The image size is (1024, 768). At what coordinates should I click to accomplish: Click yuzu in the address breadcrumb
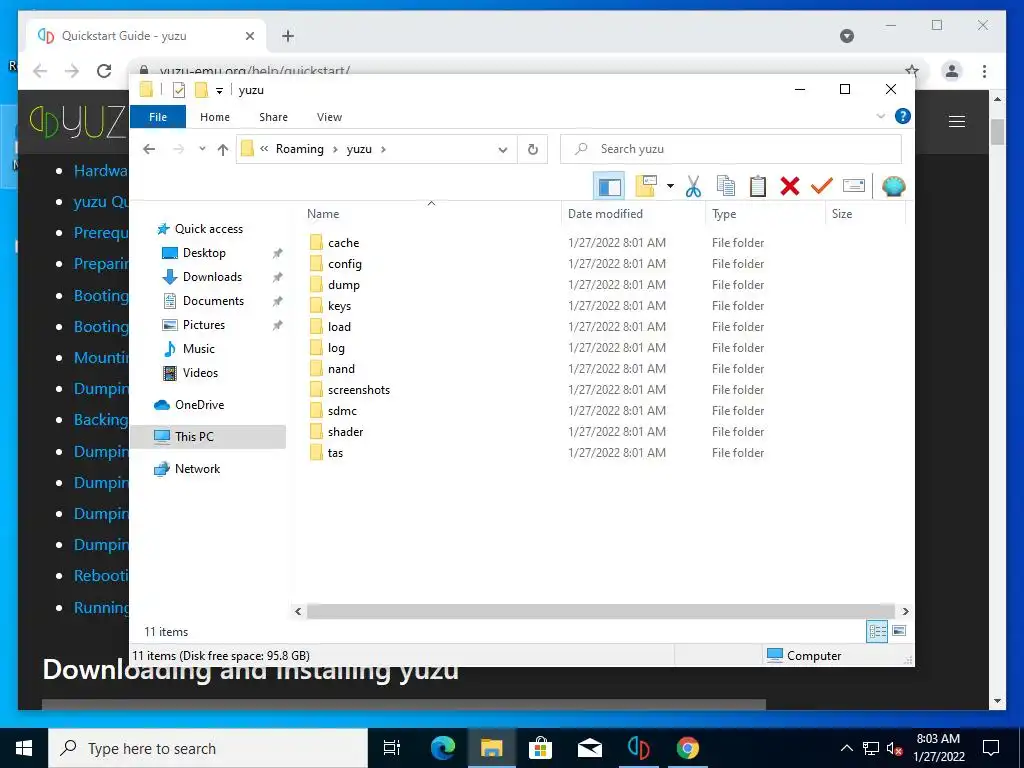[x=359, y=149]
